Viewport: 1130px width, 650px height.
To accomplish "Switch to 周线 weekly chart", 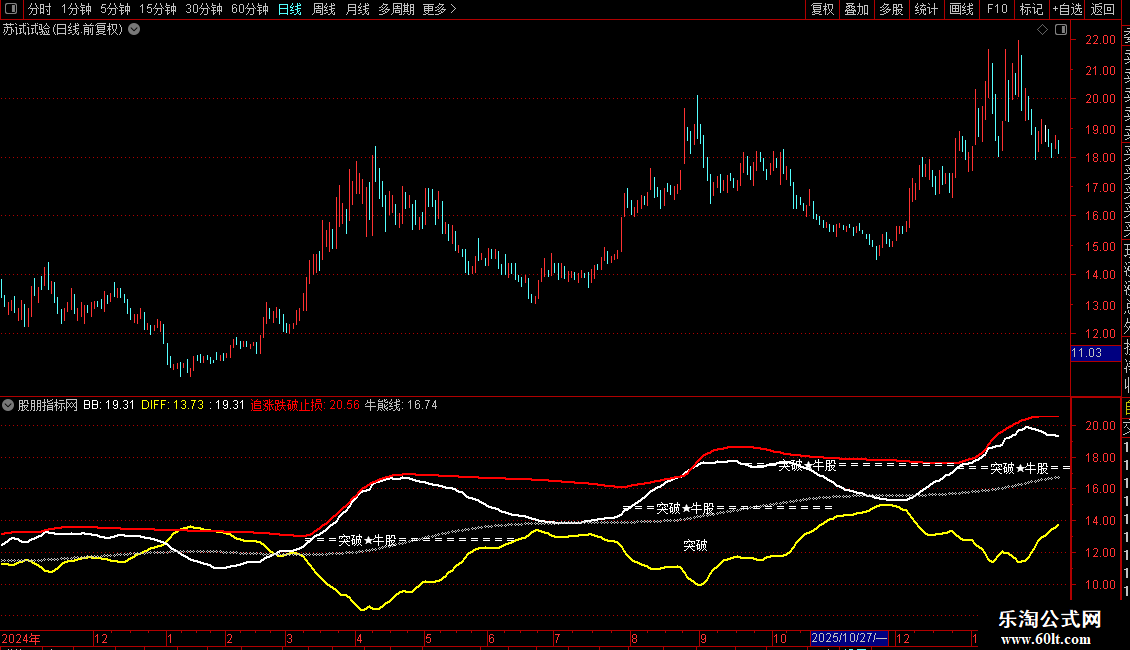I will click(x=324, y=9).
